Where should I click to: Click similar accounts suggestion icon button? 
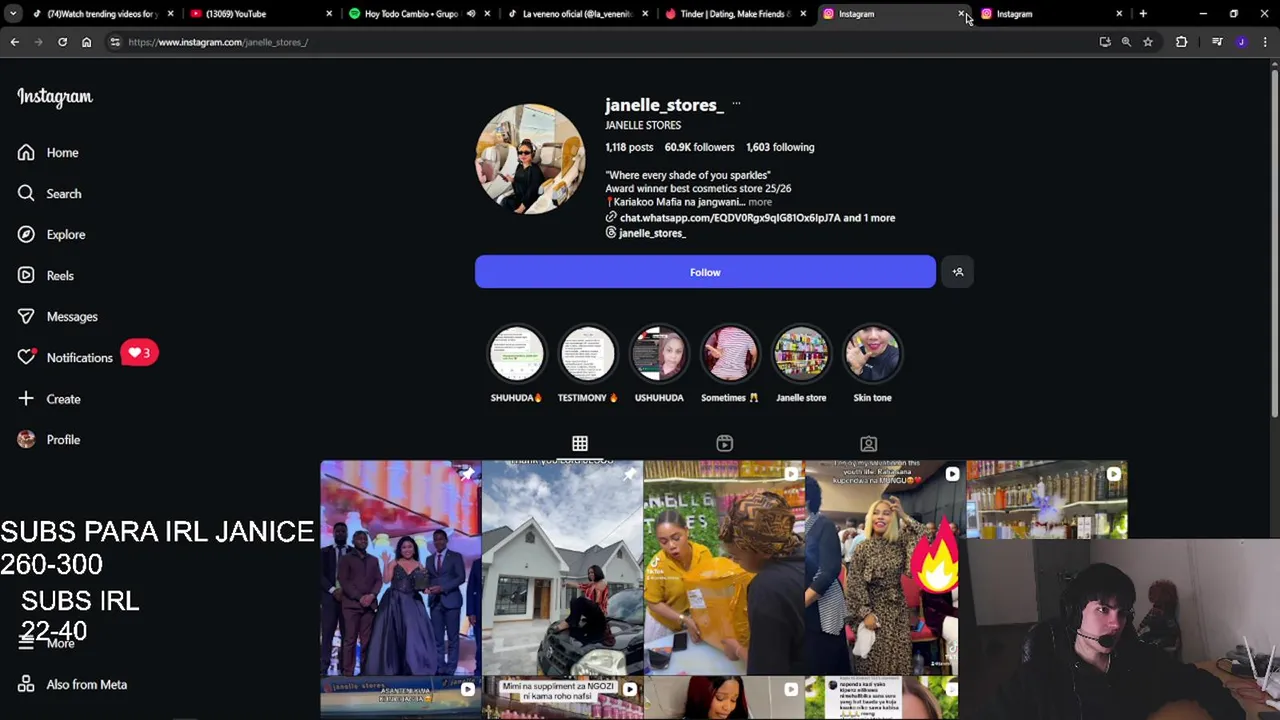tap(958, 272)
